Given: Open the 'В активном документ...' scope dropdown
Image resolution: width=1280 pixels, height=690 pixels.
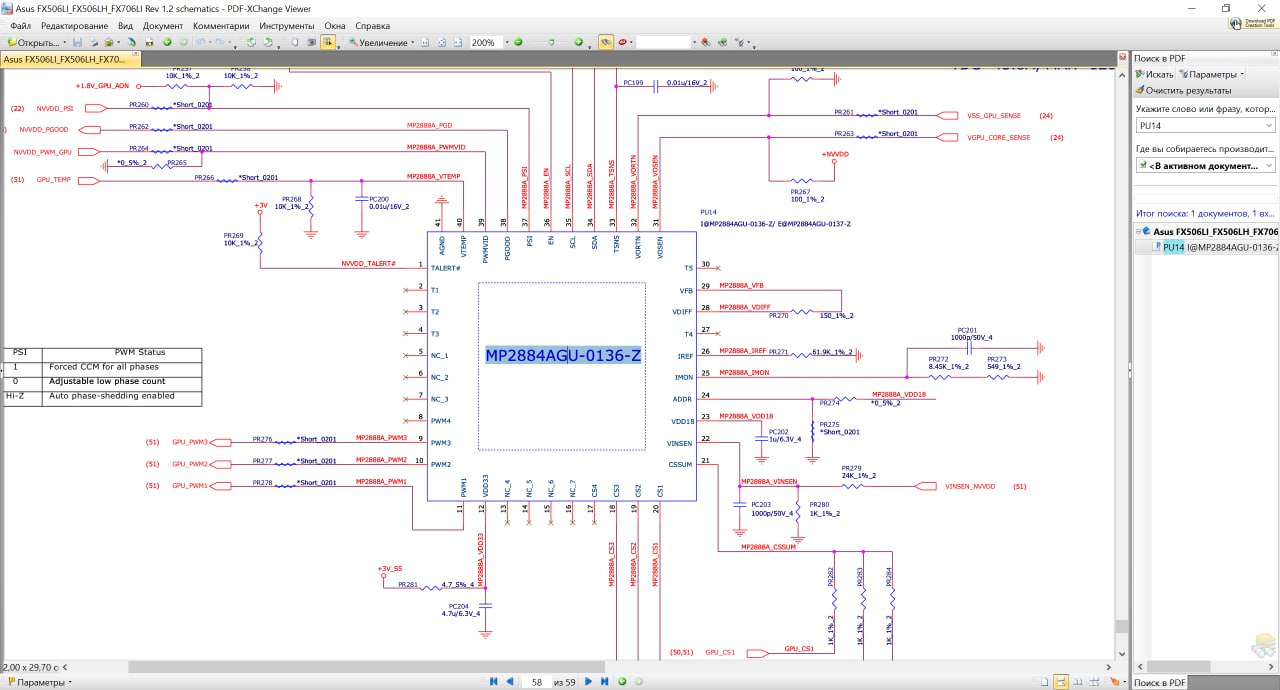Looking at the screenshot, I should pos(1205,165).
